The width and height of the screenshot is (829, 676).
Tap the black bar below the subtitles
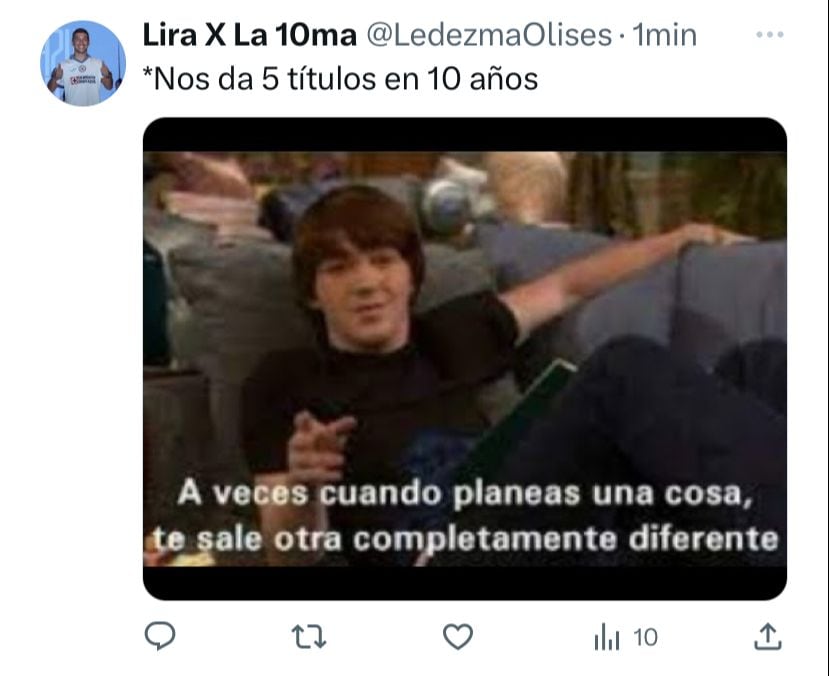tap(465, 583)
